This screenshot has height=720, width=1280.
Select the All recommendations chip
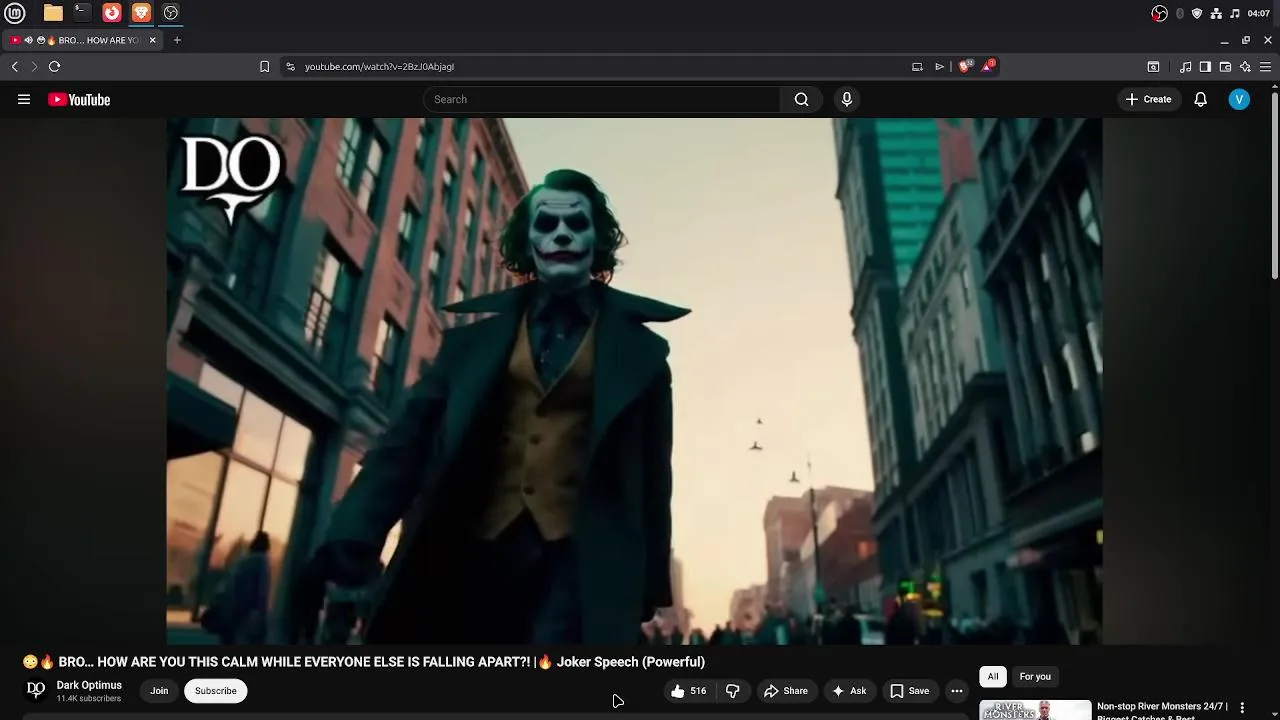[x=993, y=677]
